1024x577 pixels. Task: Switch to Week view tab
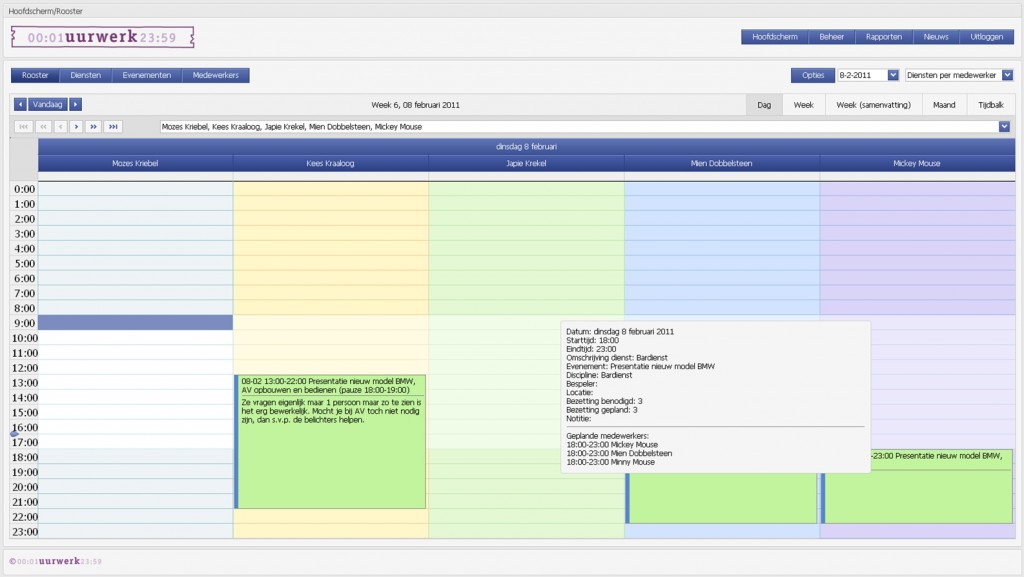pos(803,105)
